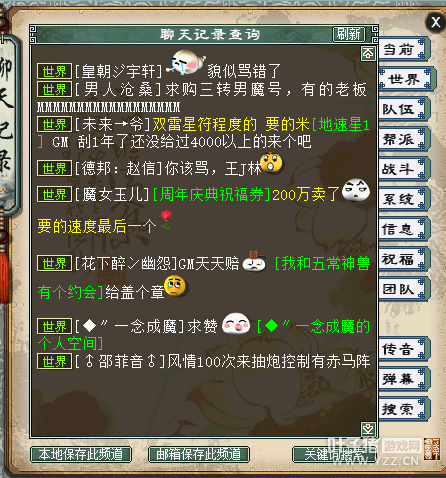The height and width of the screenshot is (478, 446).
Task: Open the 系统 messages tab
Action: point(403,199)
